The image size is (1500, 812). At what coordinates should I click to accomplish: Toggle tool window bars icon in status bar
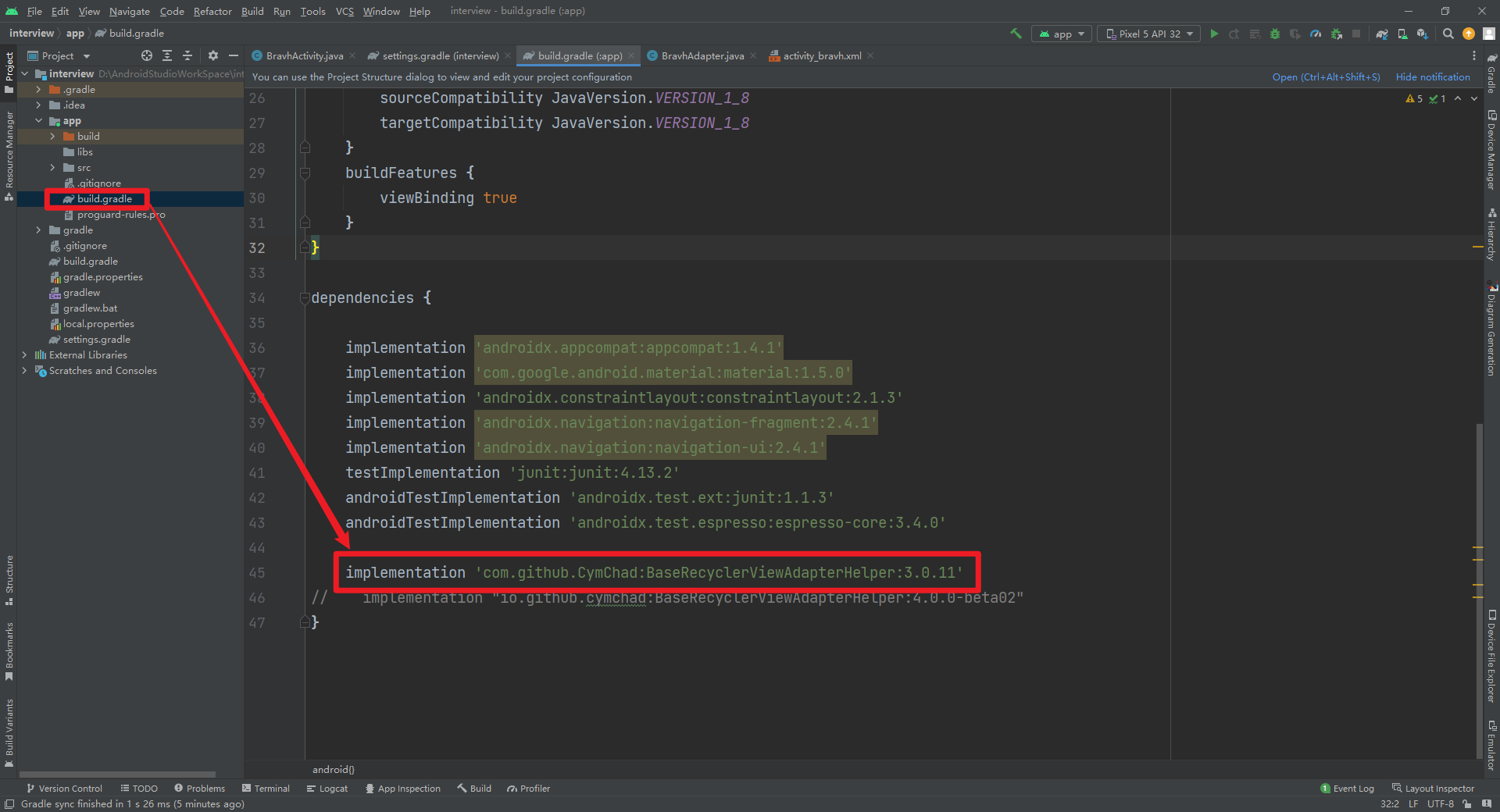coord(9,804)
